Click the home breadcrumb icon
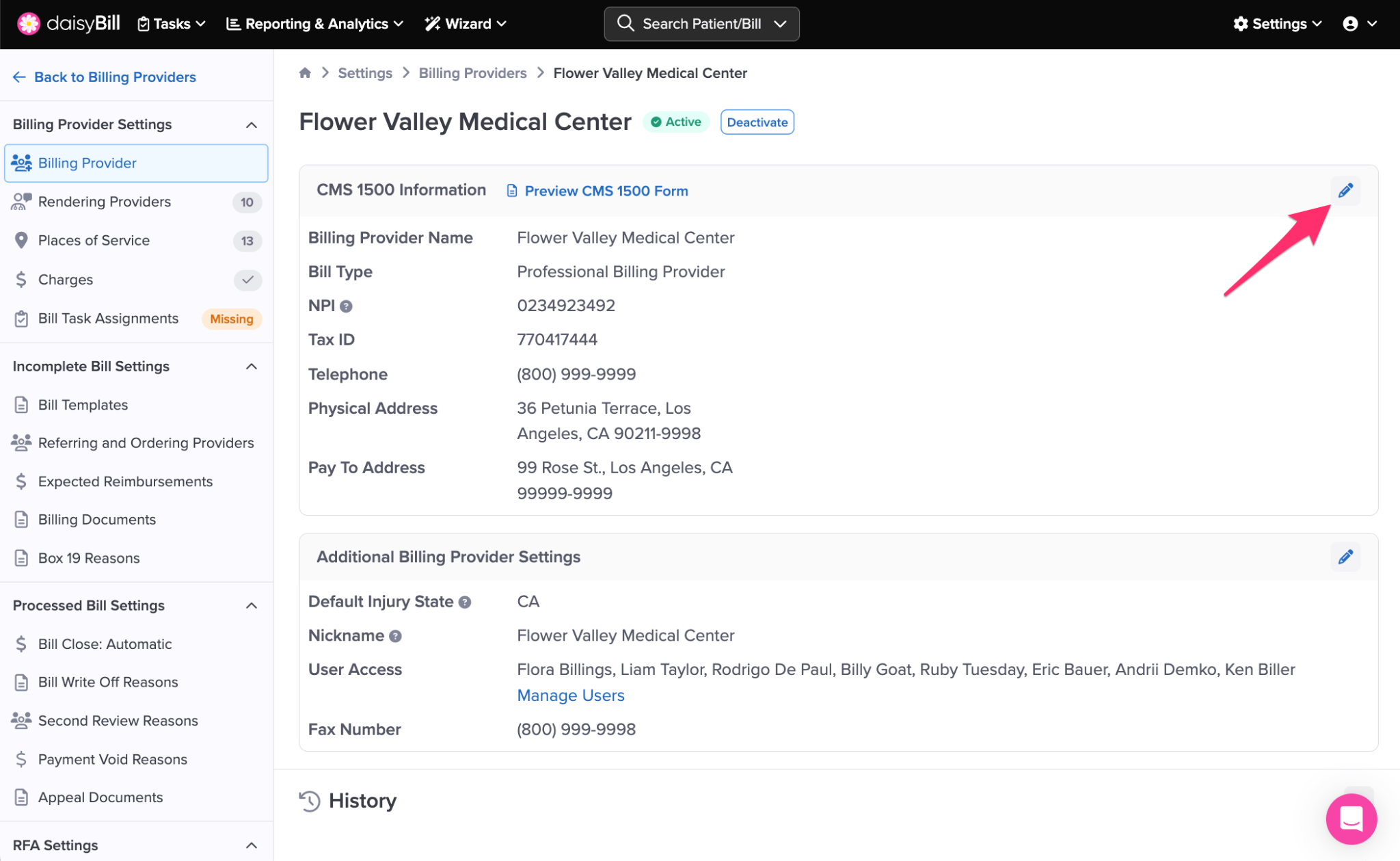1400x861 pixels. (305, 73)
